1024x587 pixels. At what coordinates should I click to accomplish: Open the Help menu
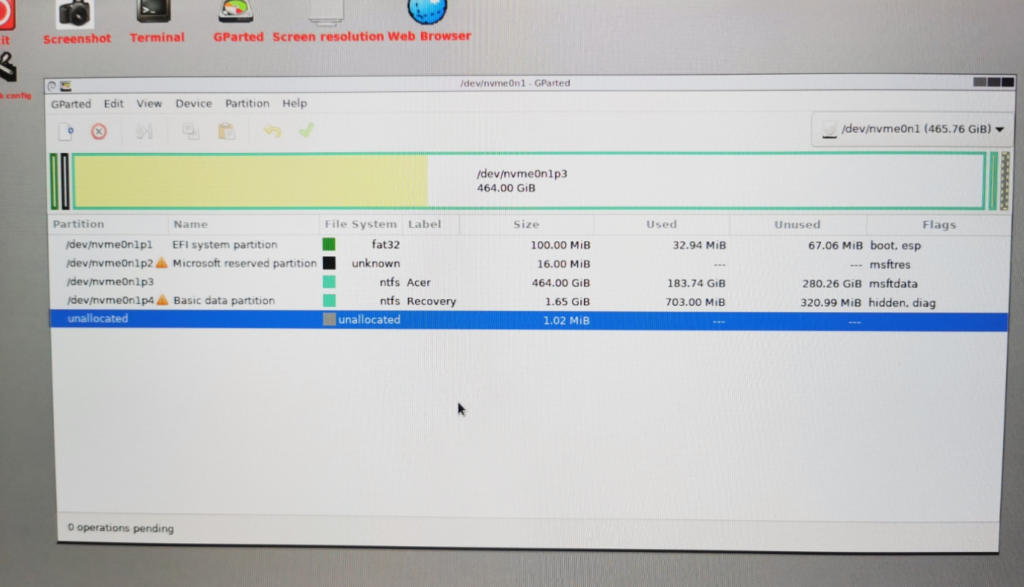[x=295, y=103]
